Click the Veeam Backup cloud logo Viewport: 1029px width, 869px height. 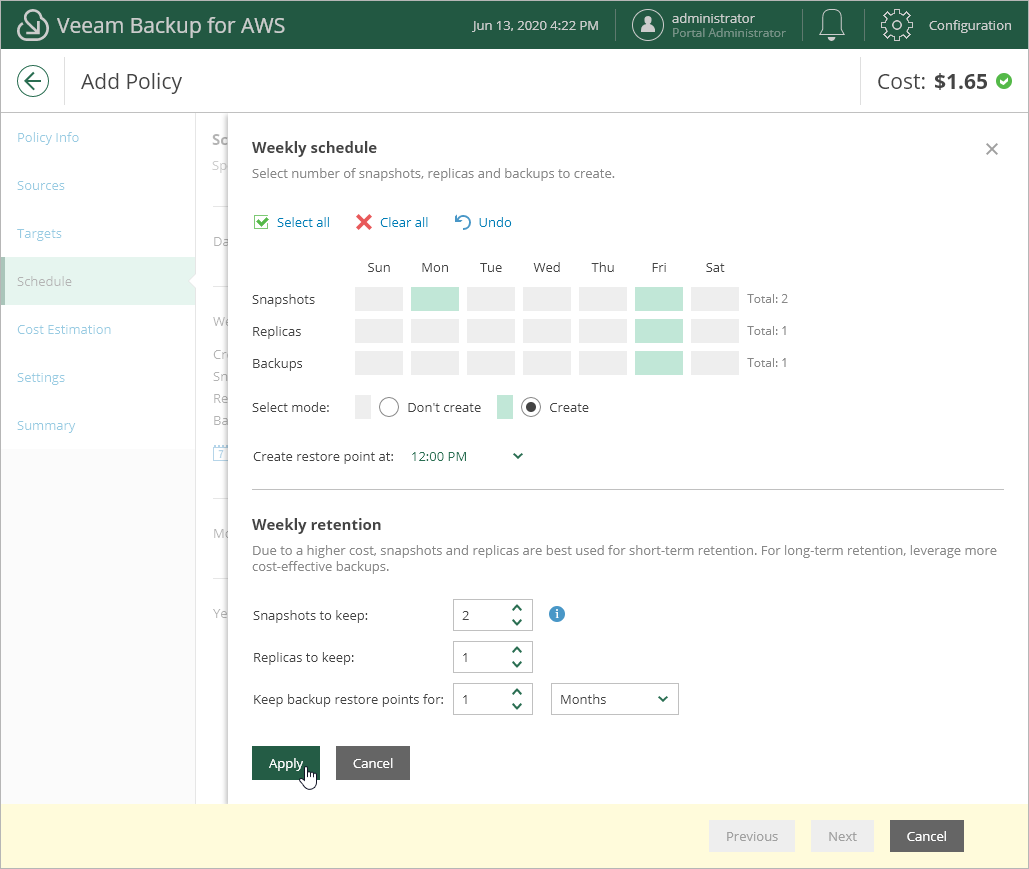click(x=32, y=25)
